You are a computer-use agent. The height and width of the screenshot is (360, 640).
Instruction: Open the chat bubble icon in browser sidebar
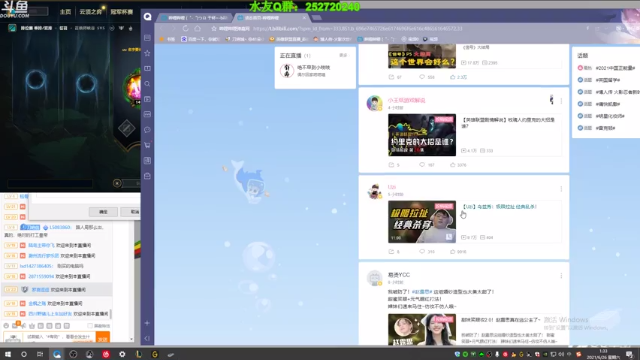tap(147, 130)
